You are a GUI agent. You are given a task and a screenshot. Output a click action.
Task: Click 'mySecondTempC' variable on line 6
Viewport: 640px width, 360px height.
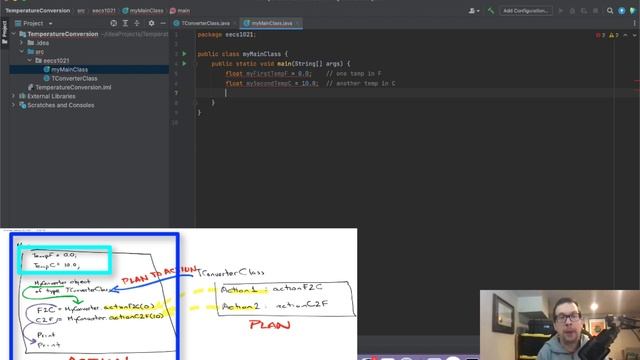click(x=269, y=83)
